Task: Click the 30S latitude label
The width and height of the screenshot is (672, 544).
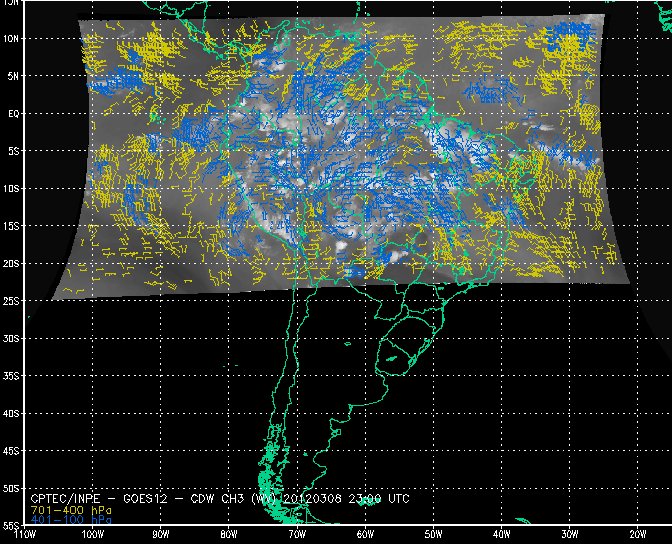Action: [x=11, y=339]
